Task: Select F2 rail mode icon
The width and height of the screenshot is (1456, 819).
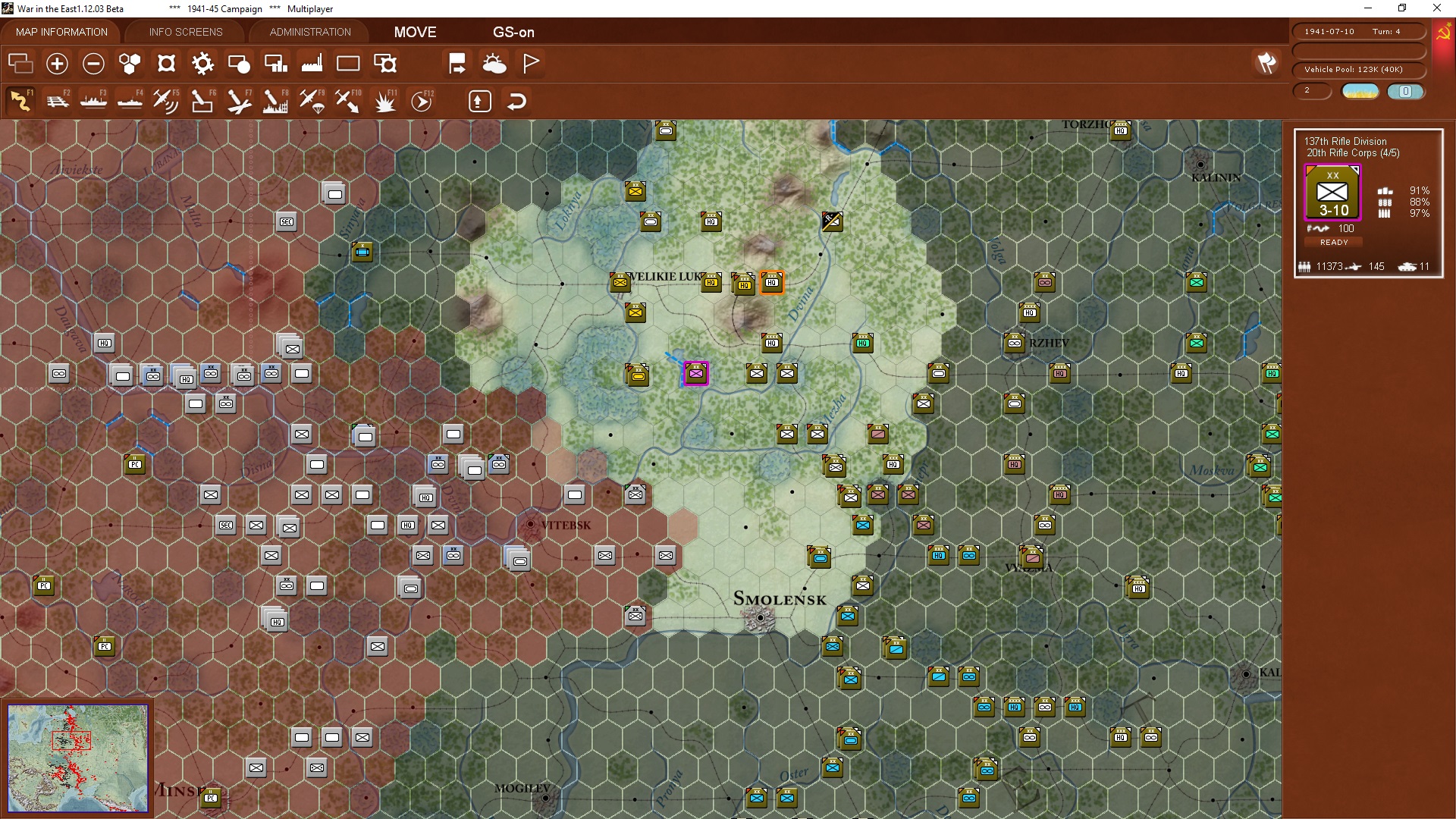Action: click(x=57, y=101)
